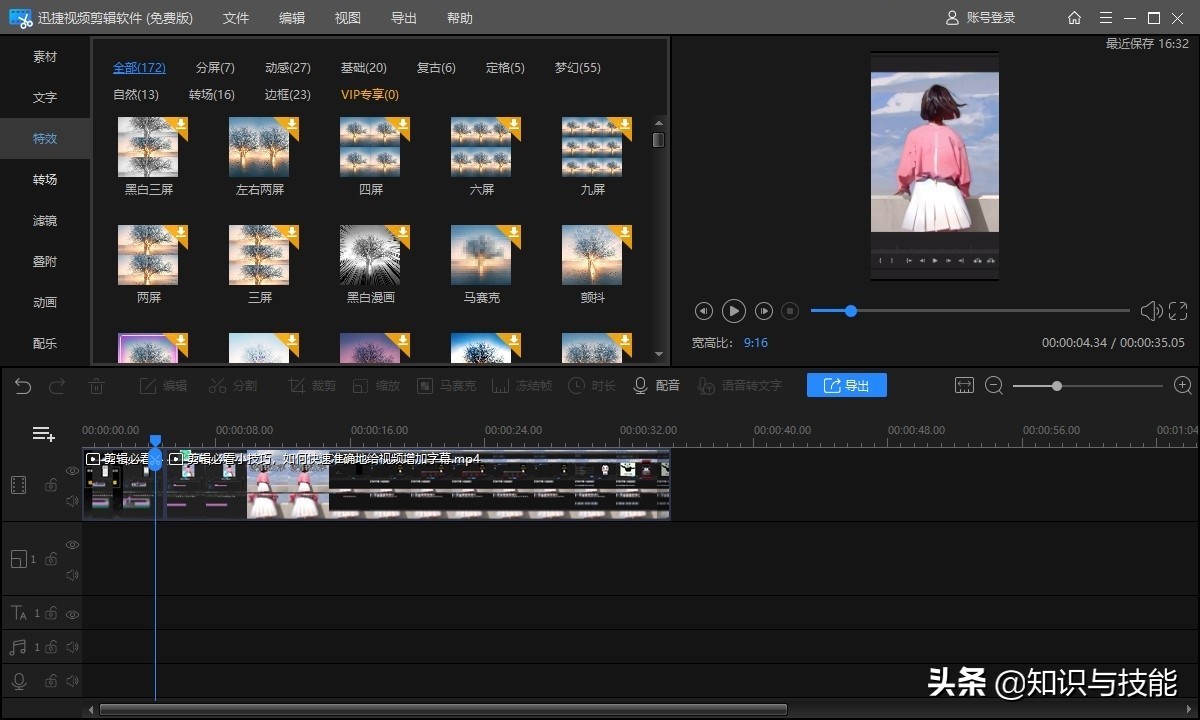The height and width of the screenshot is (720, 1200).
Task: Click the add track icon
Action: coord(43,434)
